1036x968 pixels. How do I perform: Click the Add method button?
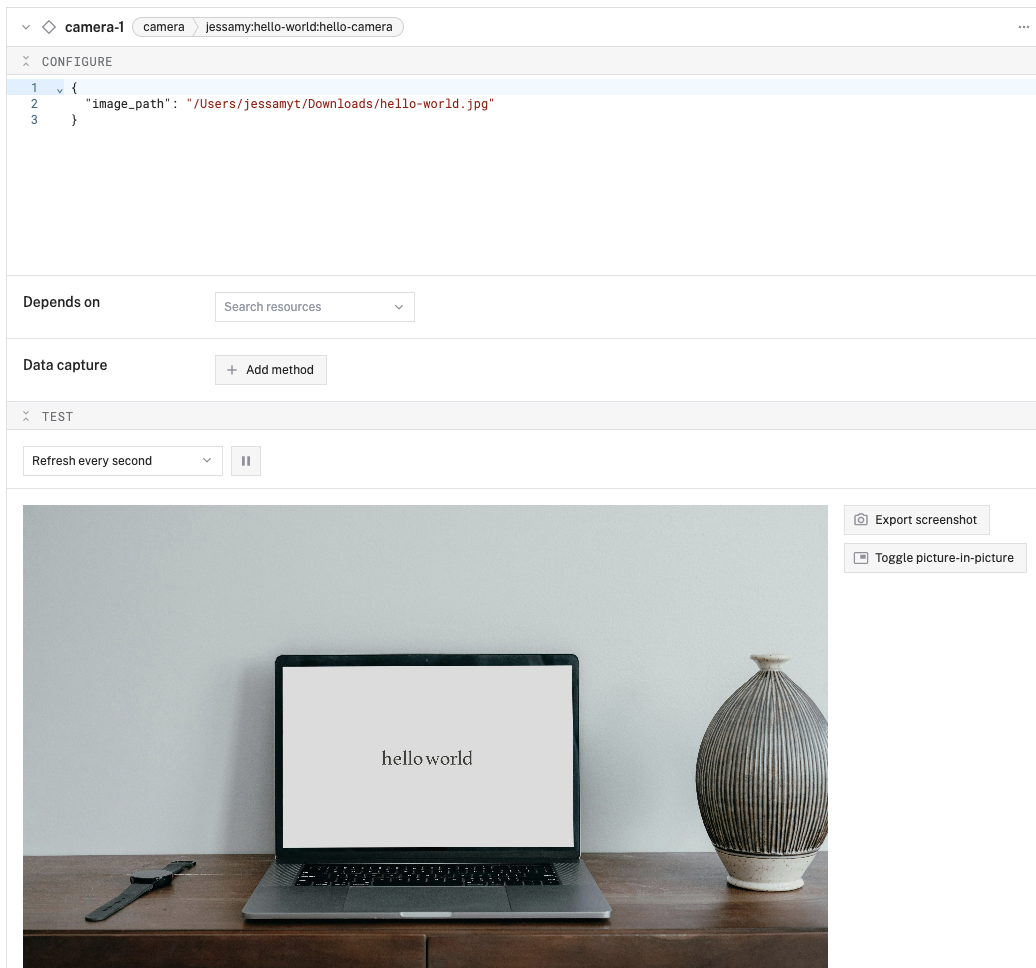[x=271, y=370]
